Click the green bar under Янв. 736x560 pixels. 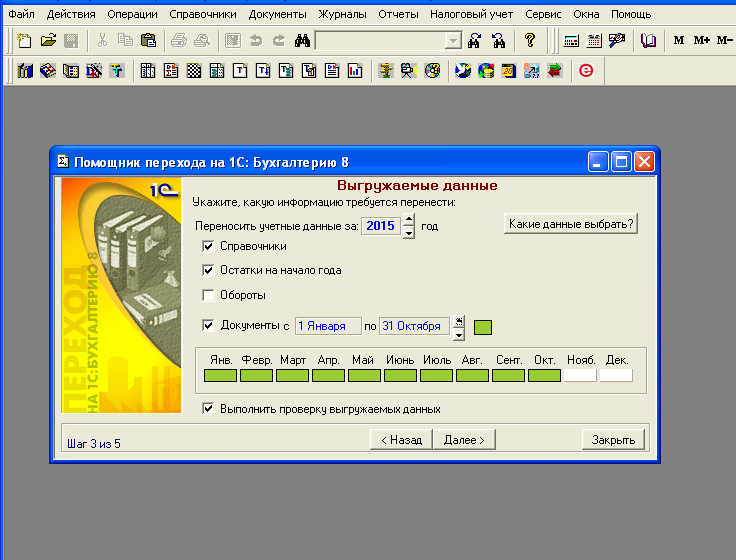pyautogui.click(x=220, y=375)
